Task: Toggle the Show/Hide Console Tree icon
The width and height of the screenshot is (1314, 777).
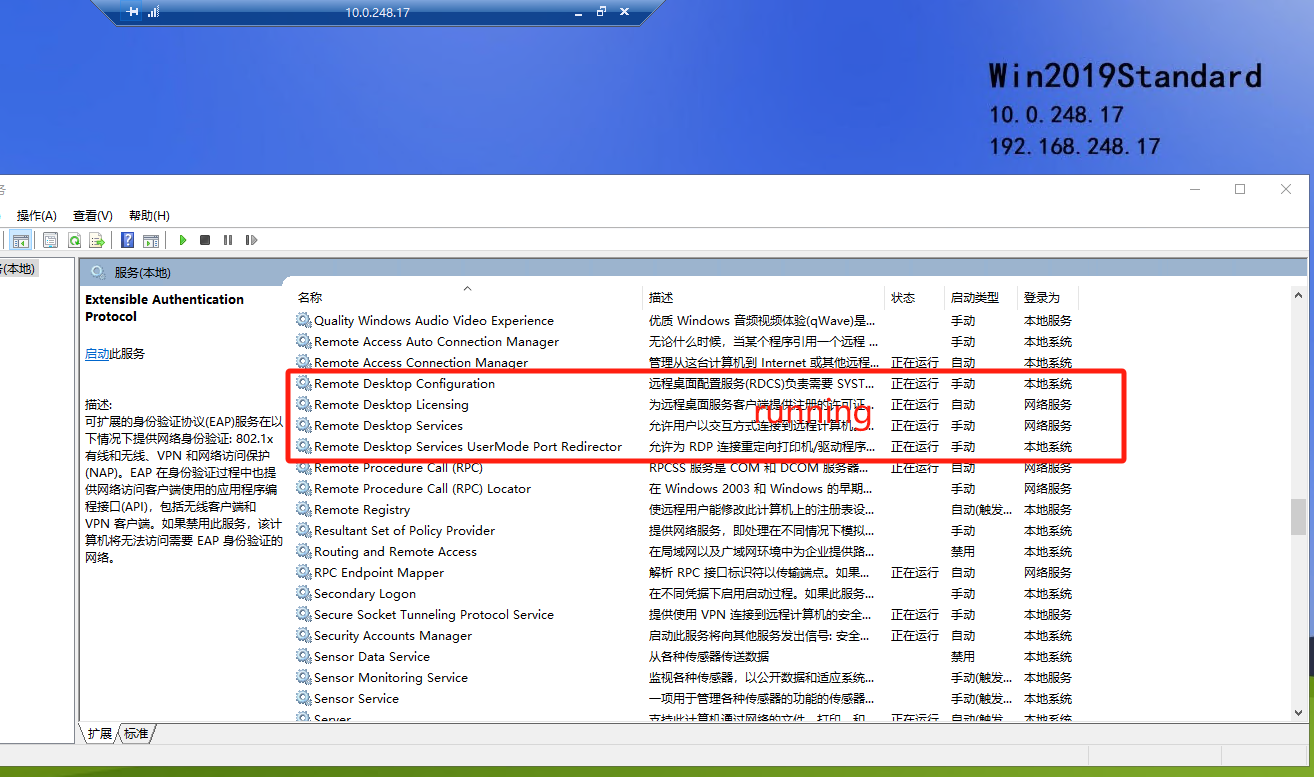Action: pos(21,240)
